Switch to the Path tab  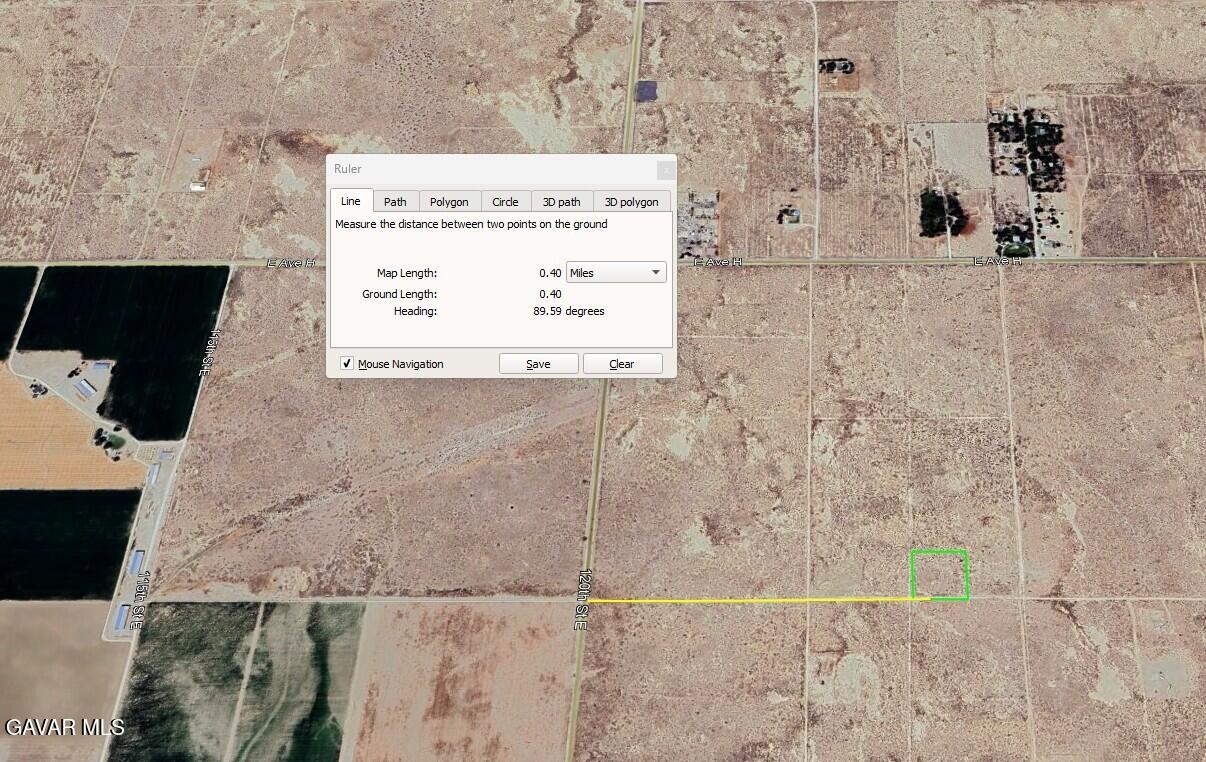point(395,202)
